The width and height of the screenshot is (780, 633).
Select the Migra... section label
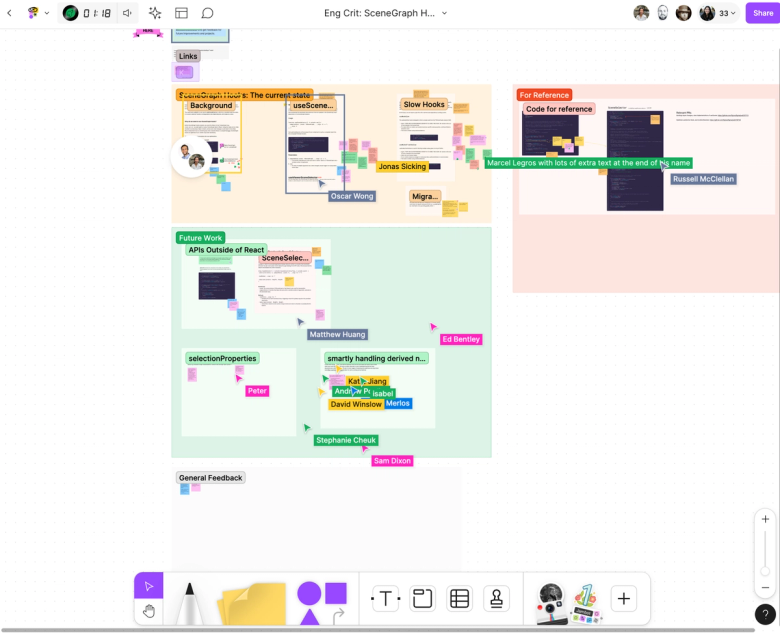click(425, 197)
